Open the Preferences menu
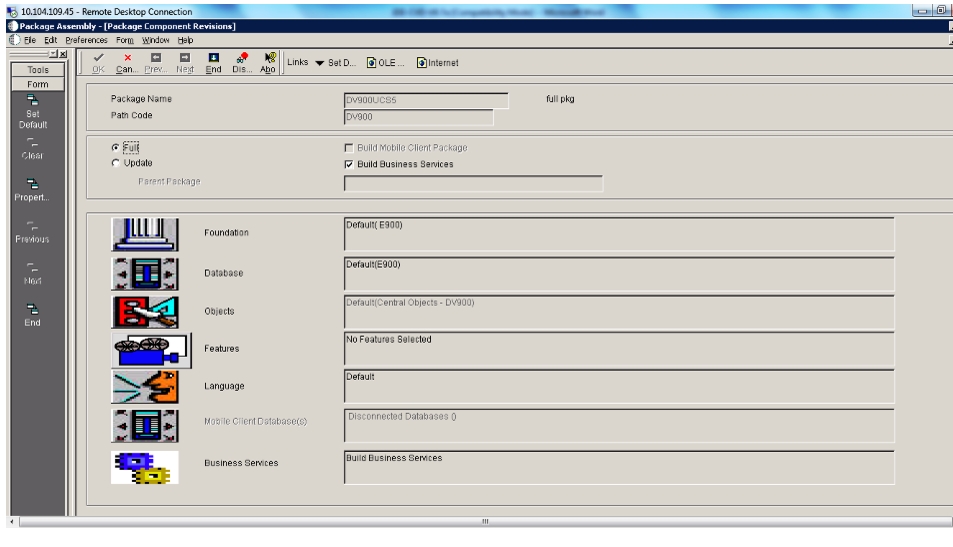Viewport: 953px width, 547px height. 86,40
